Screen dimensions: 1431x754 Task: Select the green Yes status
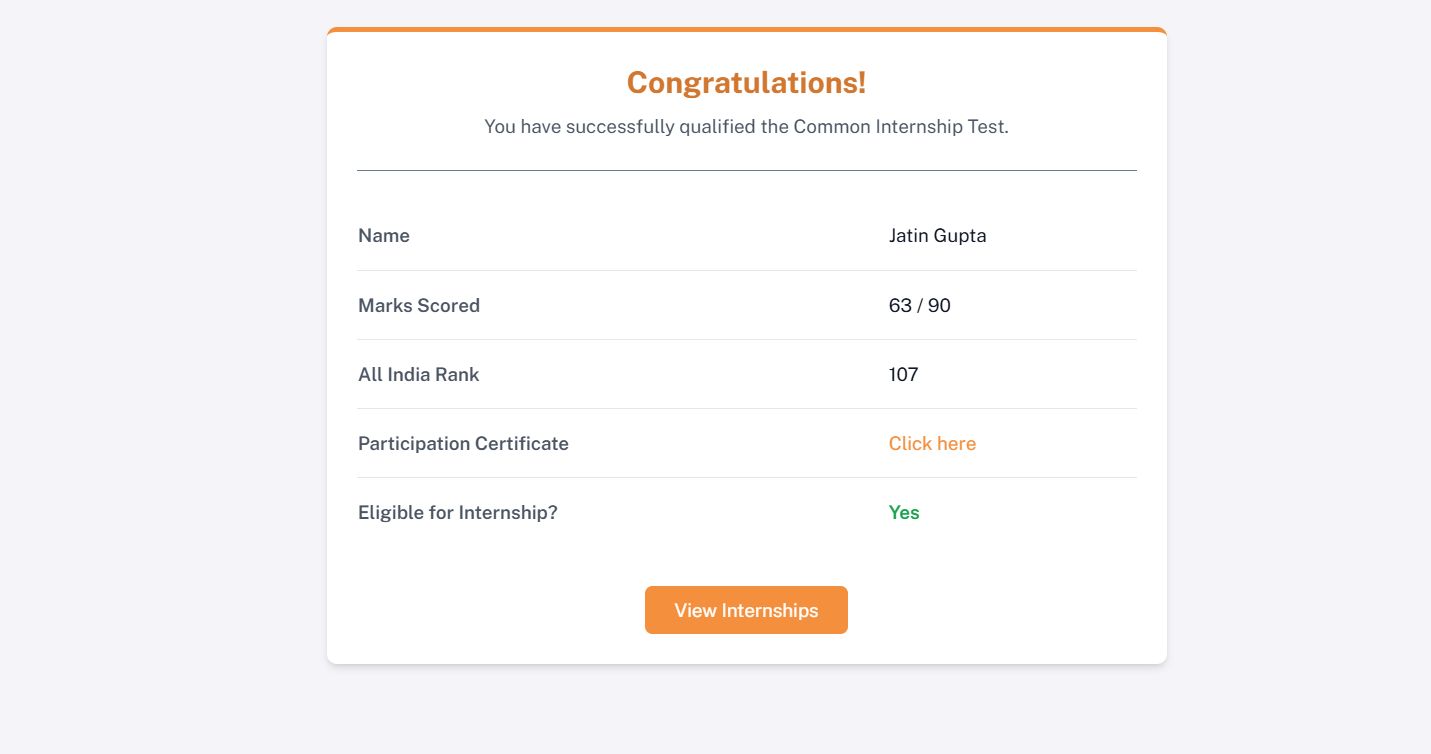click(x=904, y=512)
